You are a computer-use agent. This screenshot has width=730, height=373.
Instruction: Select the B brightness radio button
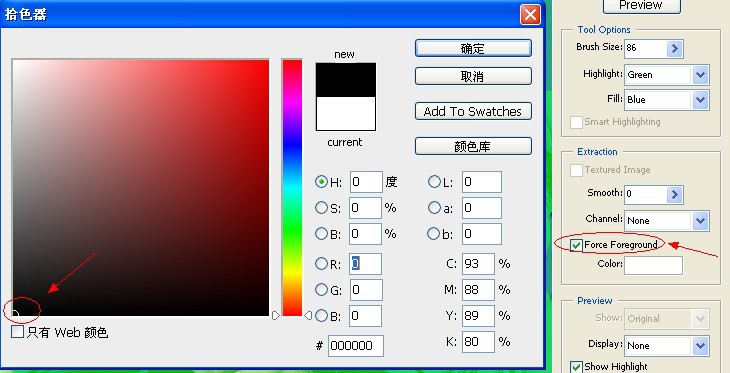click(321, 233)
